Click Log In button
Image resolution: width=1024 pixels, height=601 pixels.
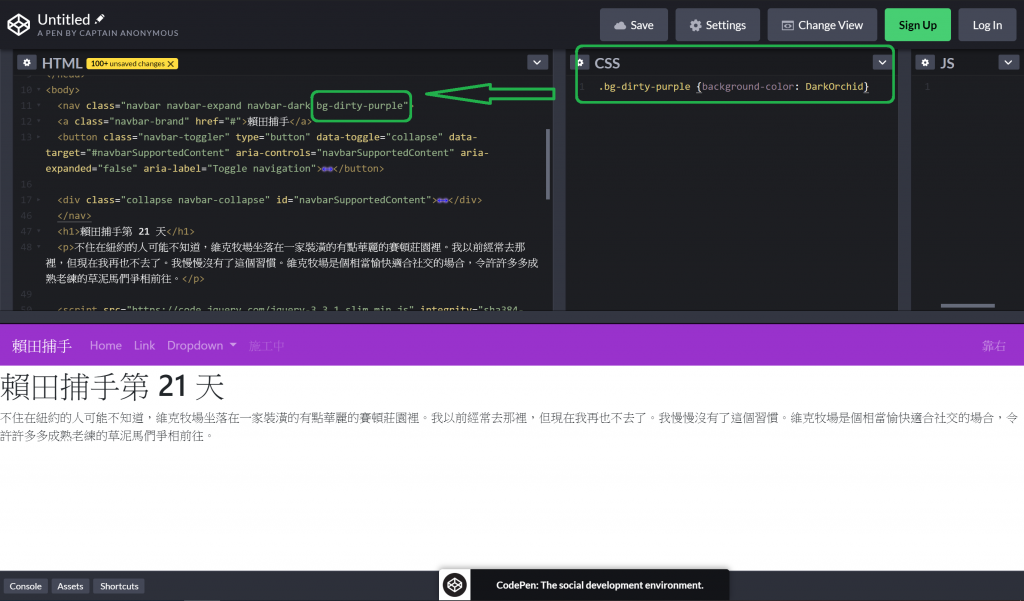[x=987, y=25]
